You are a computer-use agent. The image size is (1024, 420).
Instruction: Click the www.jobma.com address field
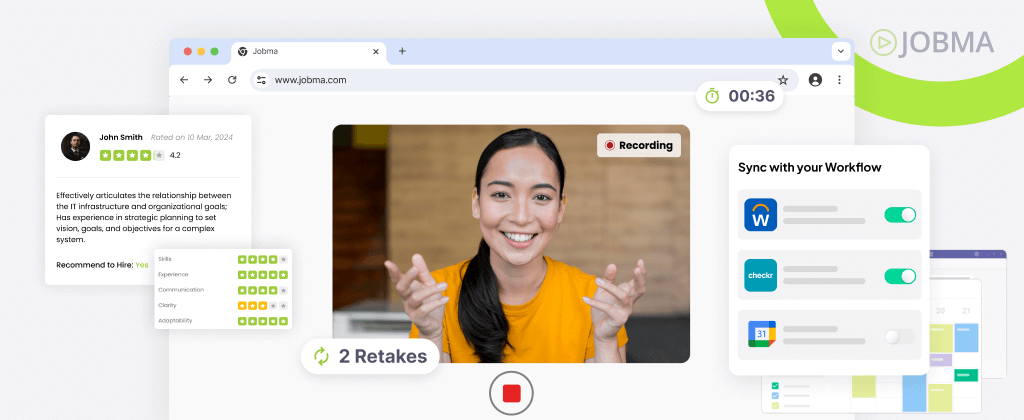coord(524,80)
